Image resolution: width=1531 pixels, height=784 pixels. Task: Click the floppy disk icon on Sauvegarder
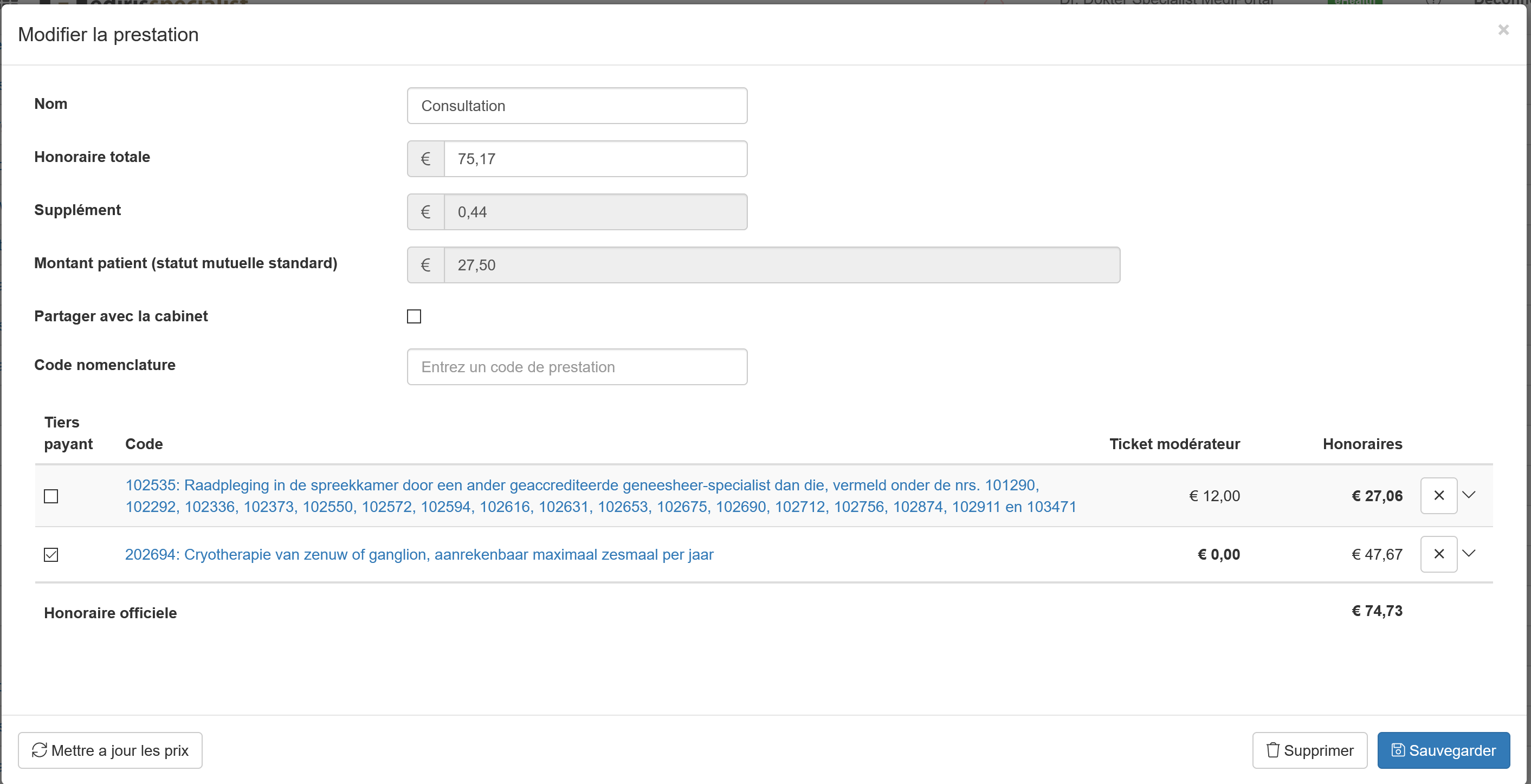coord(1398,750)
